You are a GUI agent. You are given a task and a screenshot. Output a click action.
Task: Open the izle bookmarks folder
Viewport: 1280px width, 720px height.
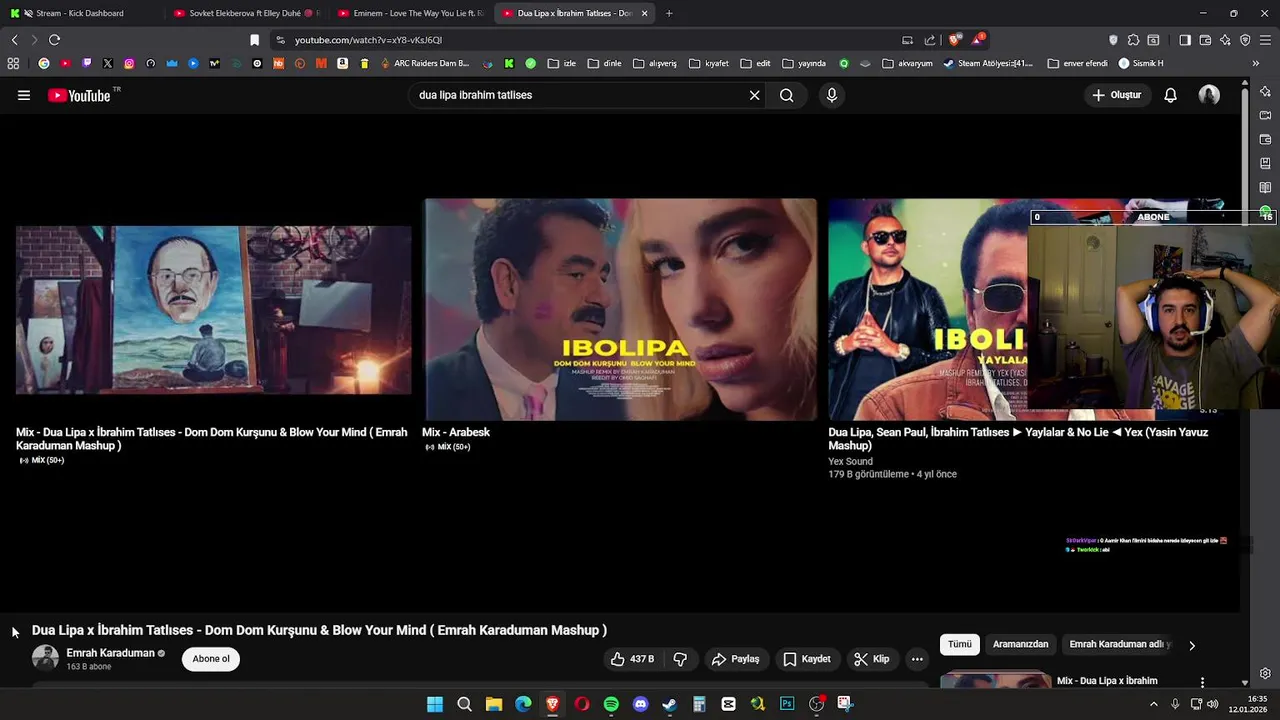click(561, 63)
